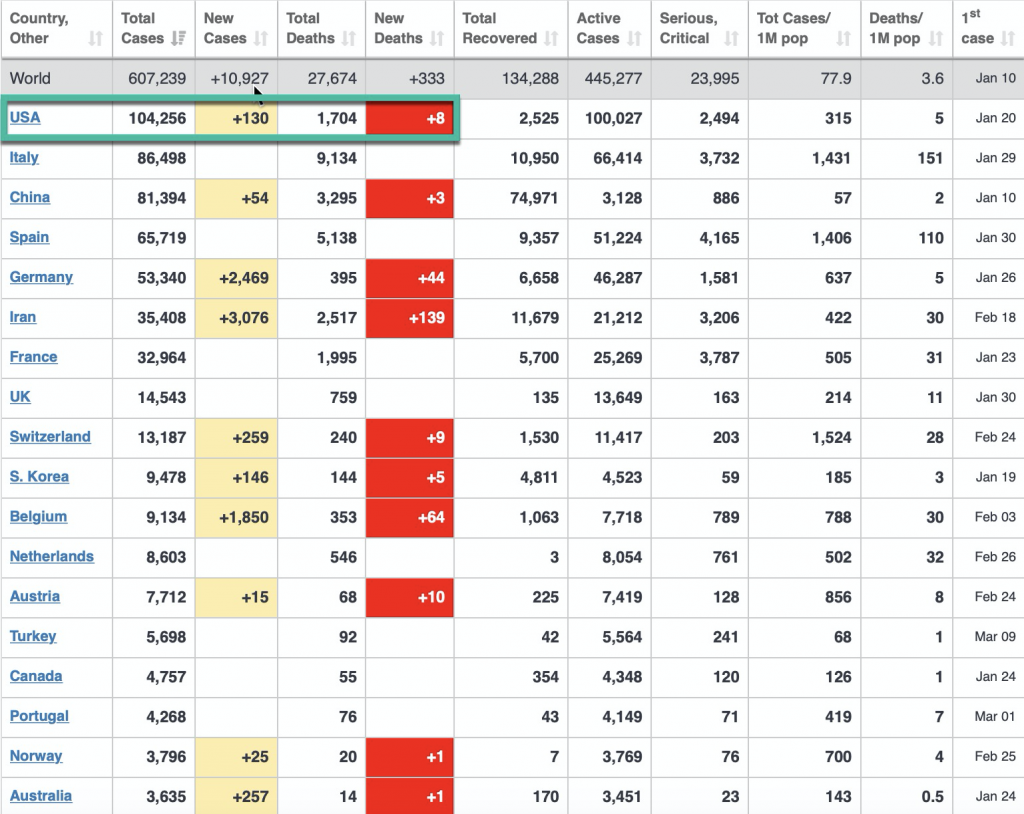This screenshot has height=814, width=1024.
Task: Click the Active Cases sort icon
Action: pos(635,39)
